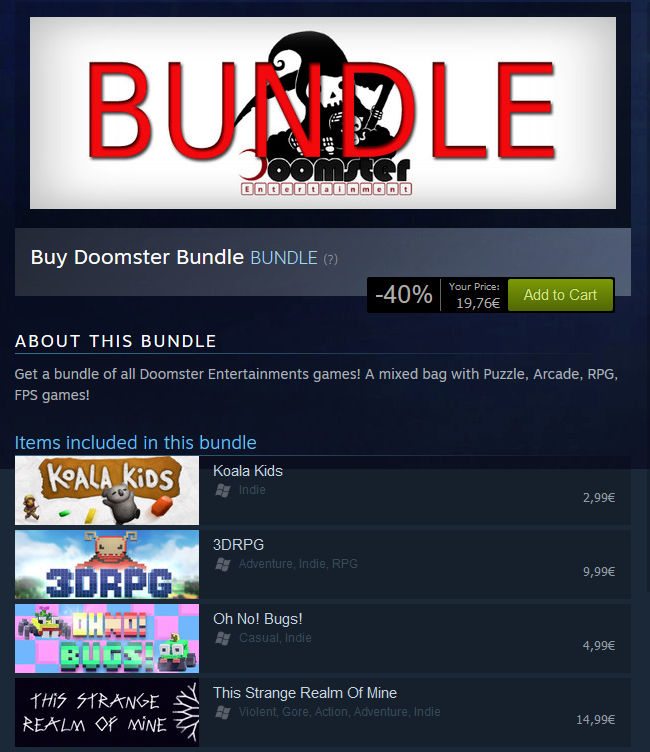
Task: Click the 2,99€ Koala Kids price
Action: point(599,498)
